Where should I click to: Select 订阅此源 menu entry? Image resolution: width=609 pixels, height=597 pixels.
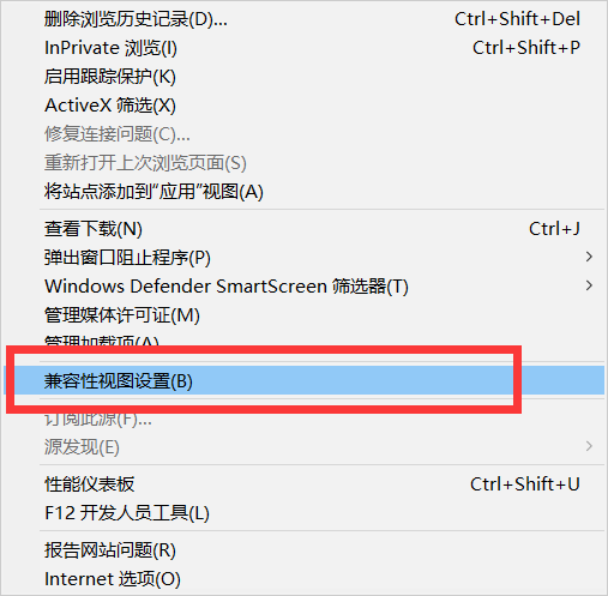pyautogui.click(x=98, y=418)
